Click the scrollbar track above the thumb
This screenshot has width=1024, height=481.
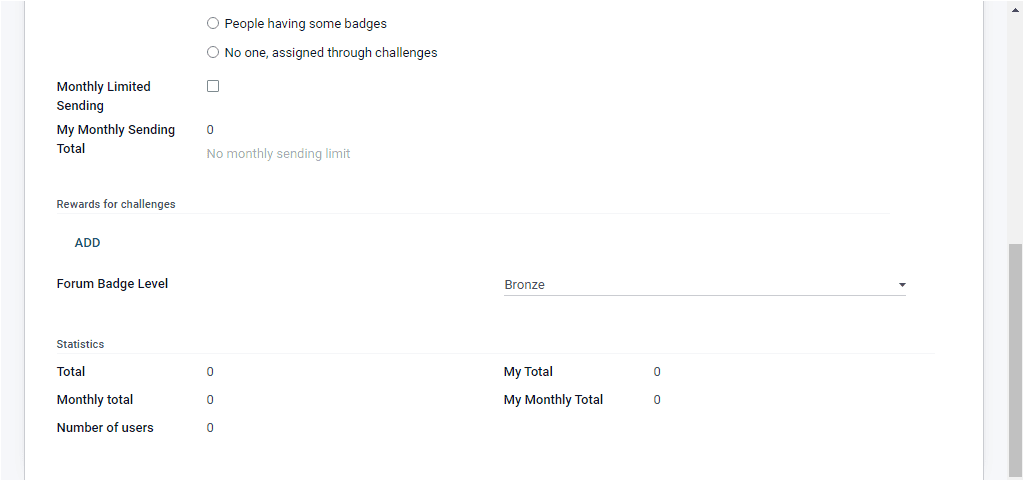pos(1015,120)
